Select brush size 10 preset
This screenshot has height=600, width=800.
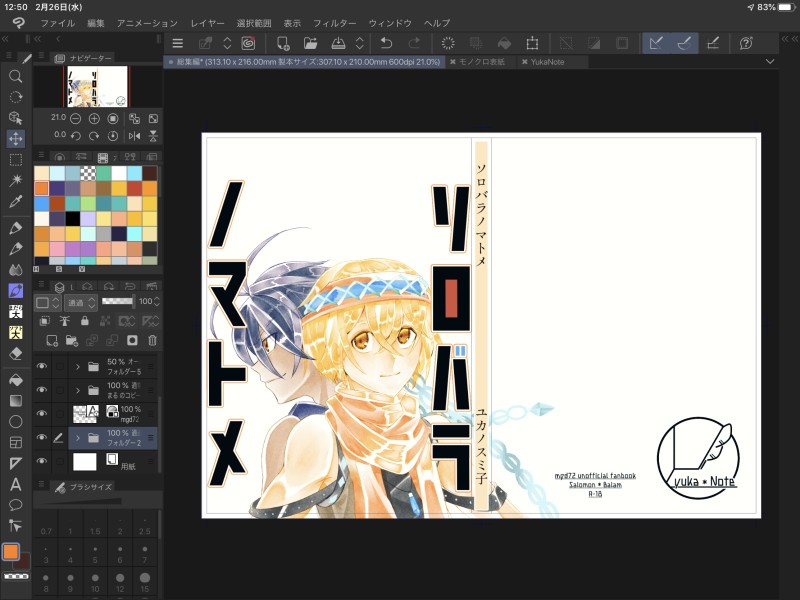coord(95,581)
